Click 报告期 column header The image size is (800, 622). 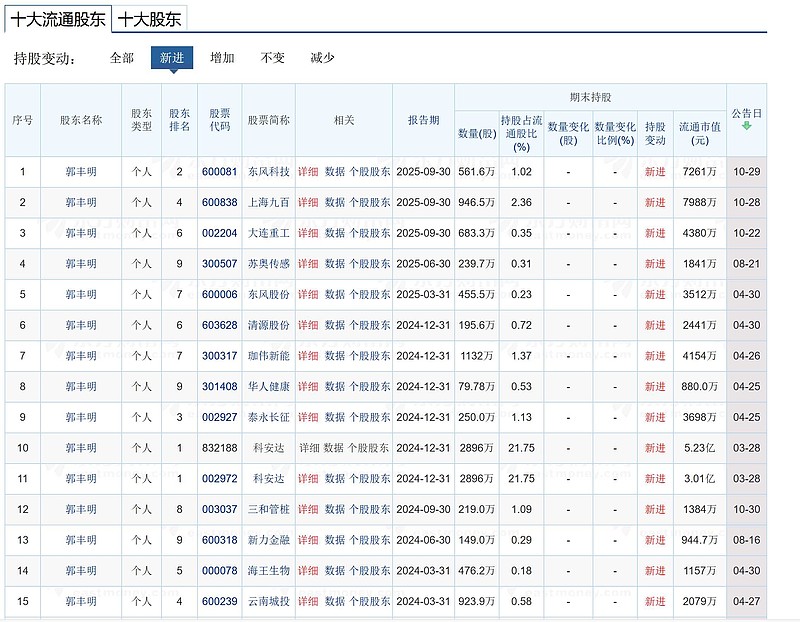[x=423, y=120]
